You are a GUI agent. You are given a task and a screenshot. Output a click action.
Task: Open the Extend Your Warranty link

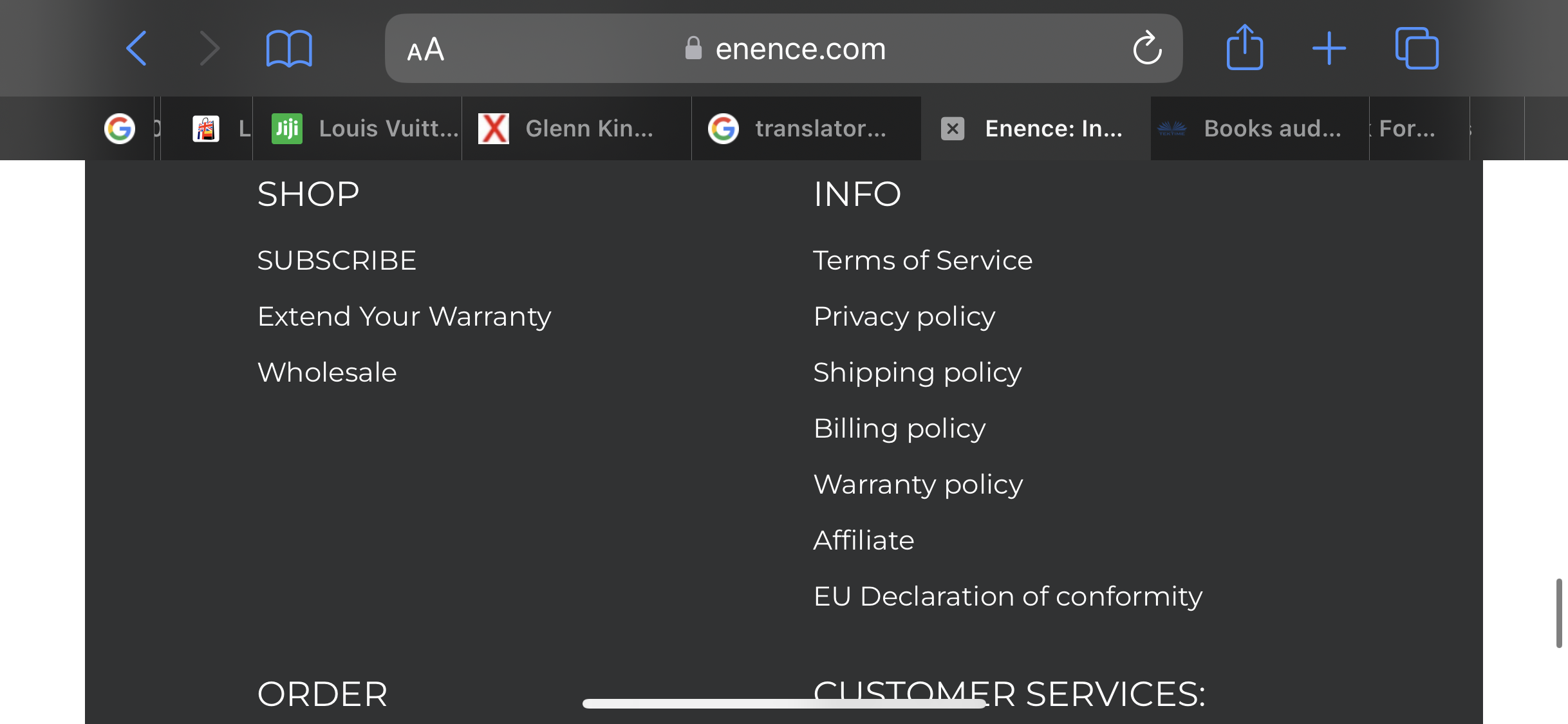coord(404,317)
